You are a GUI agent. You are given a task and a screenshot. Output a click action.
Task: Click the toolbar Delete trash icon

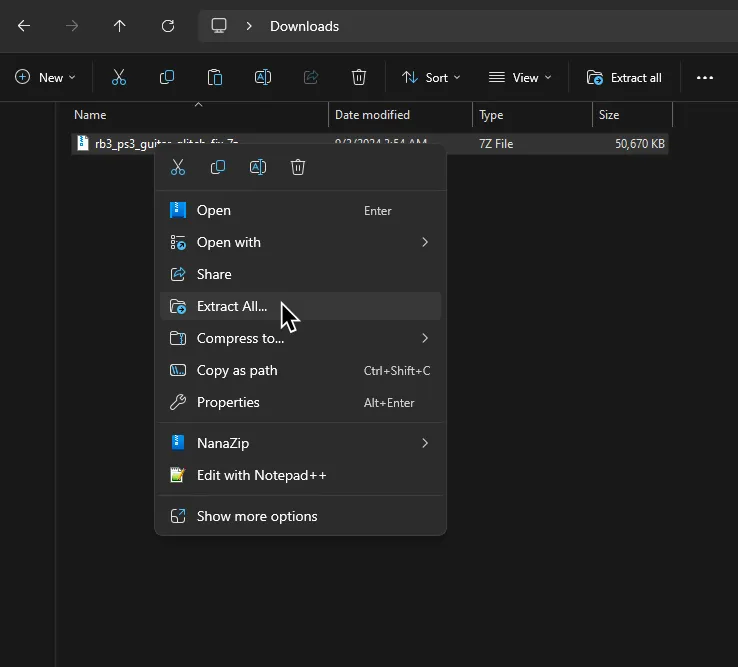(x=359, y=77)
